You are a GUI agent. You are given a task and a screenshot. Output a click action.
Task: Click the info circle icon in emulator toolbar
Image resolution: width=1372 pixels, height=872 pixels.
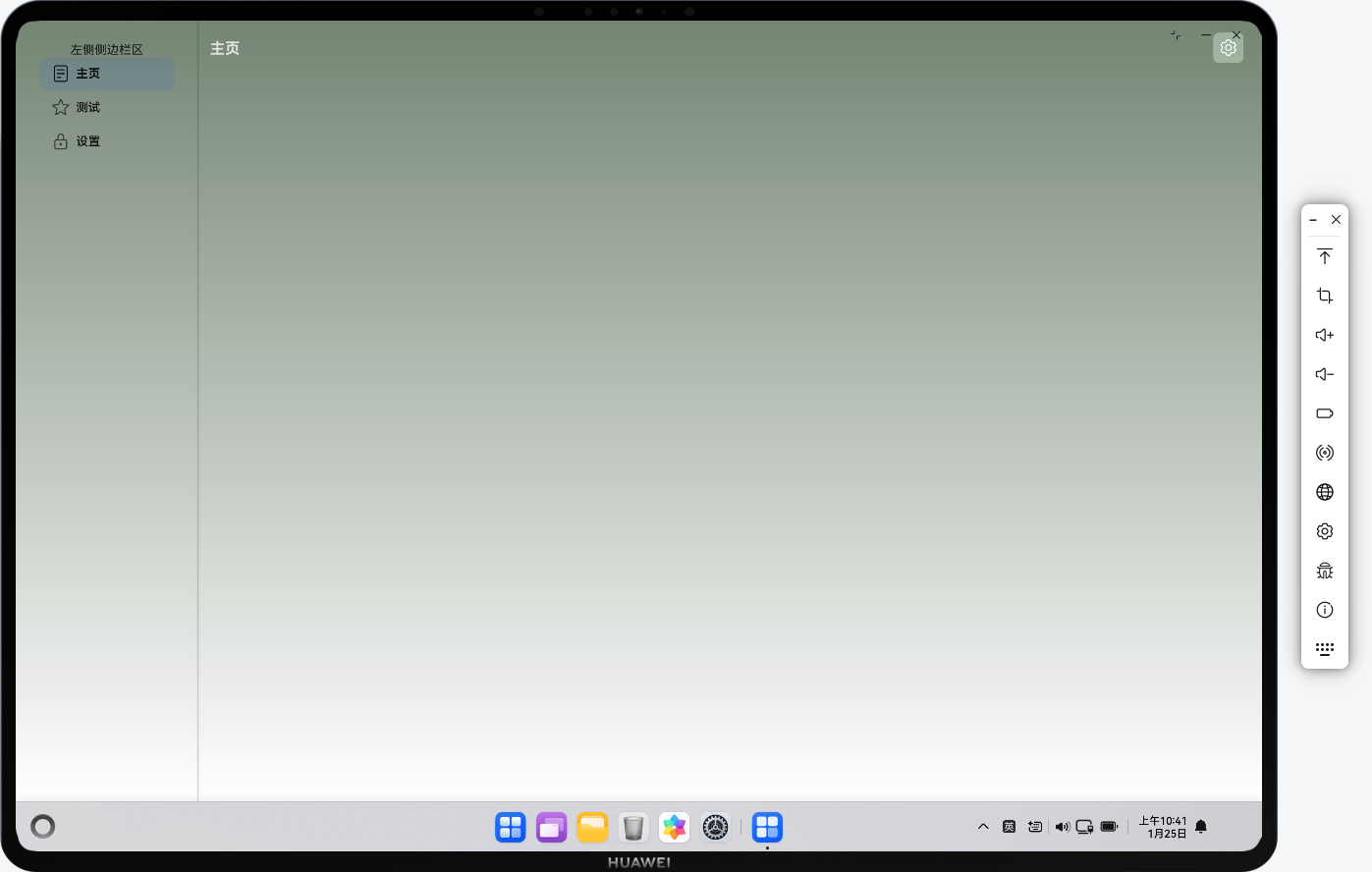point(1324,610)
